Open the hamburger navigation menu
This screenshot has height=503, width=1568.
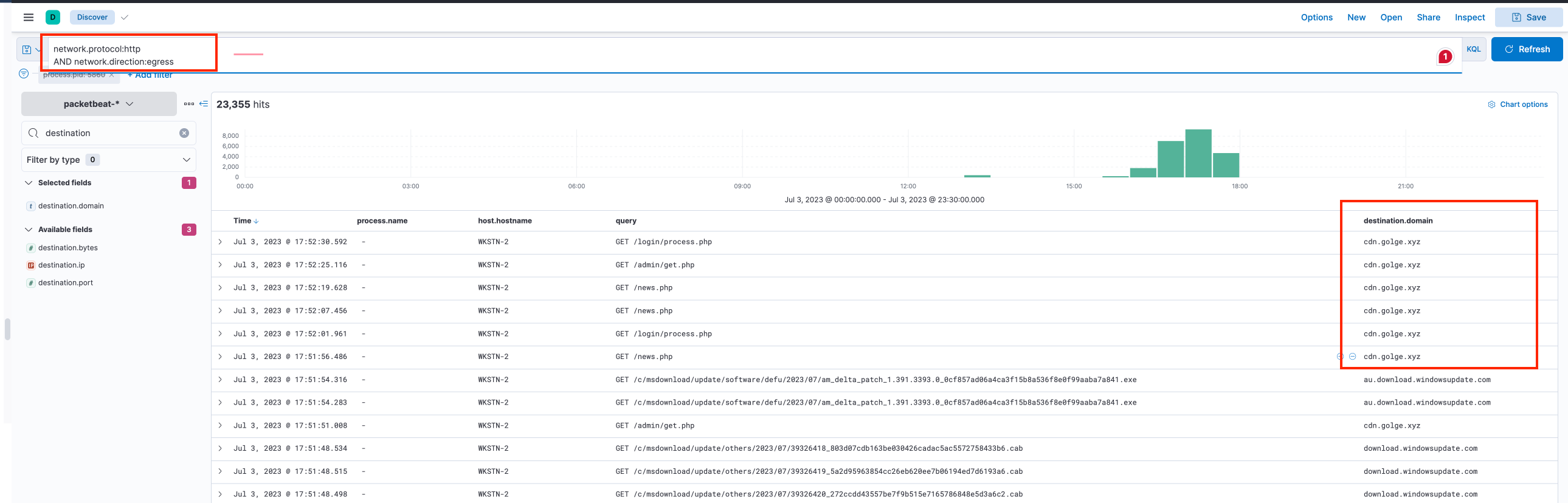point(28,17)
